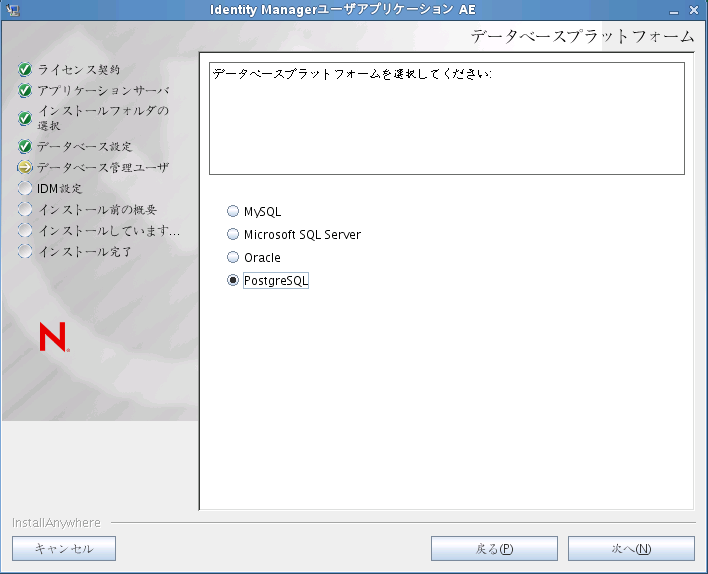The height and width of the screenshot is (574, 708).
Task: Click the インストール前の概要 step label
Action: pyautogui.click(x=98, y=210)
